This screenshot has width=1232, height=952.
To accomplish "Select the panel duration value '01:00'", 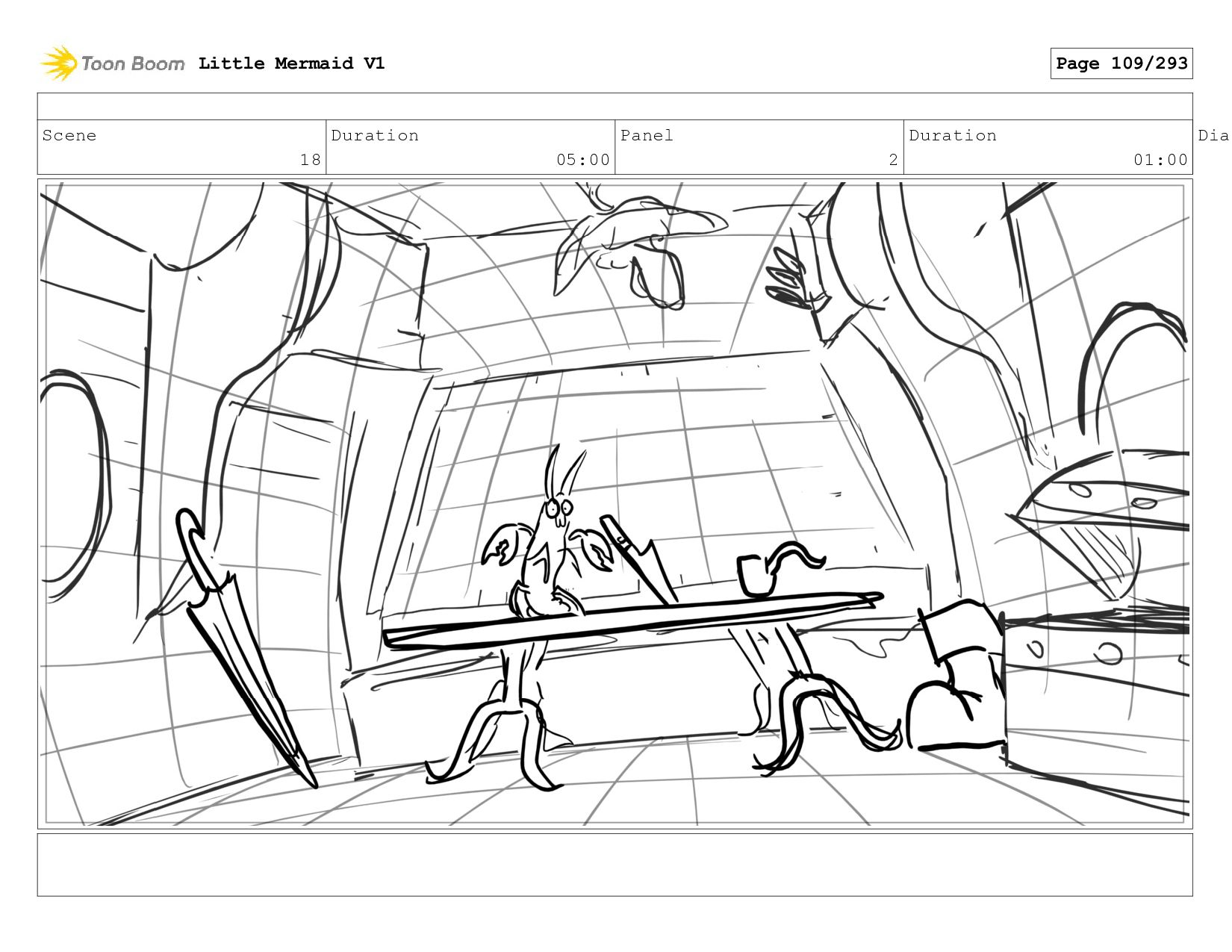I will tap(1160, 160).
